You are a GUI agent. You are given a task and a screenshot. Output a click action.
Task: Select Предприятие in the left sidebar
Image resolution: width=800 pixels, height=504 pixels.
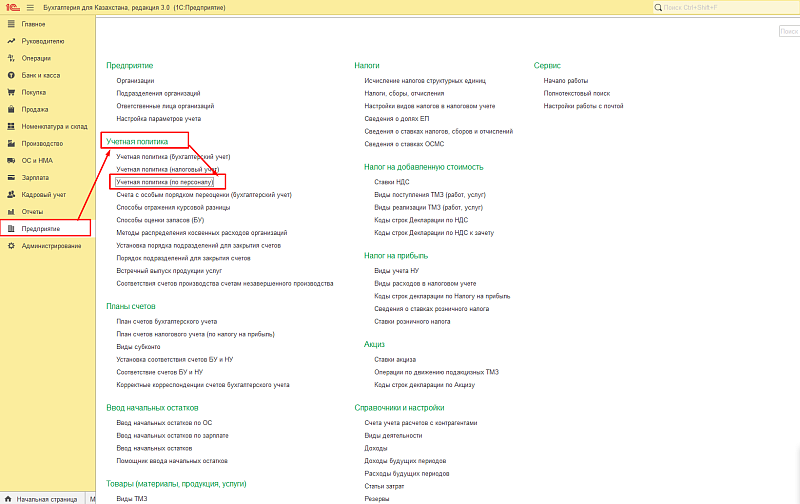click(40, 228)
